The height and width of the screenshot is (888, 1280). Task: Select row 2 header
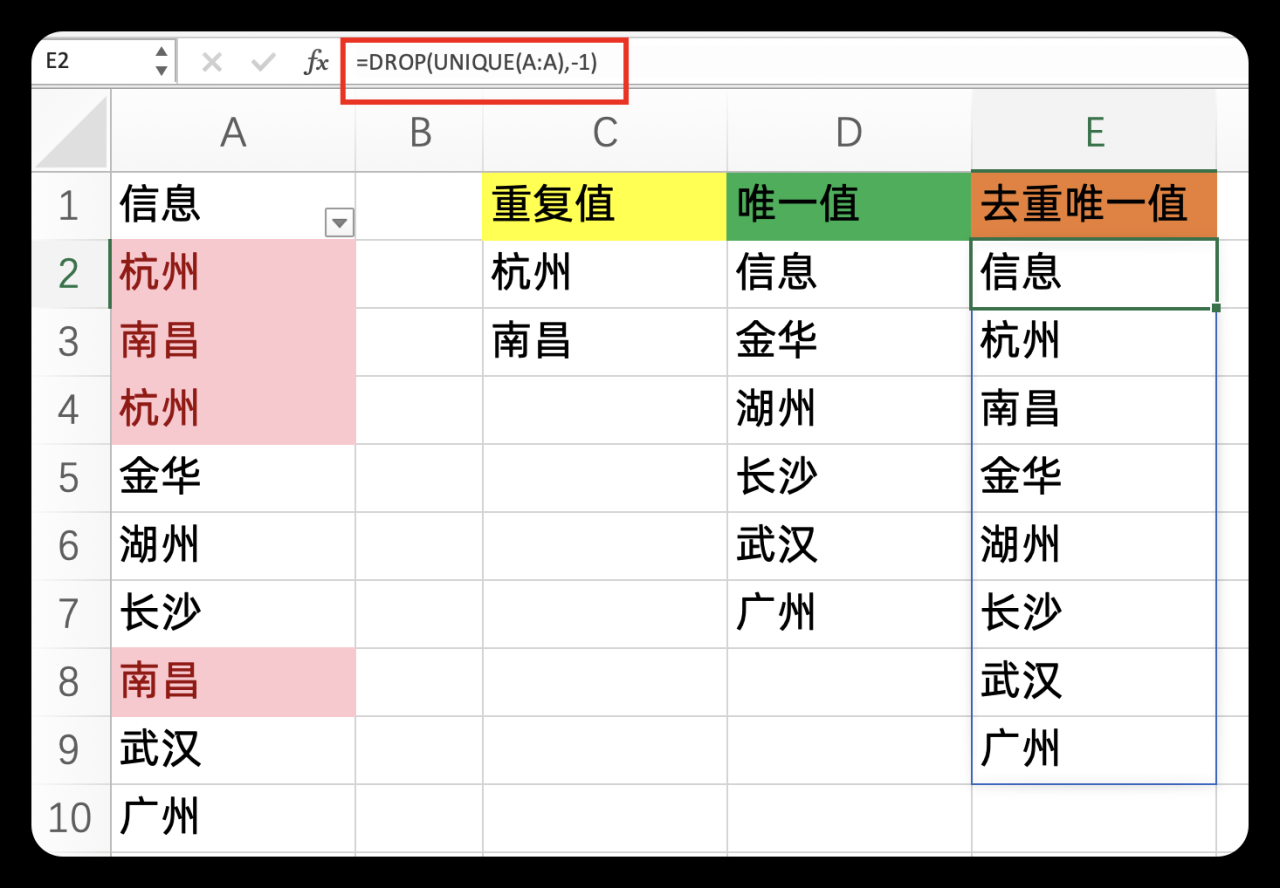(71, 274)
